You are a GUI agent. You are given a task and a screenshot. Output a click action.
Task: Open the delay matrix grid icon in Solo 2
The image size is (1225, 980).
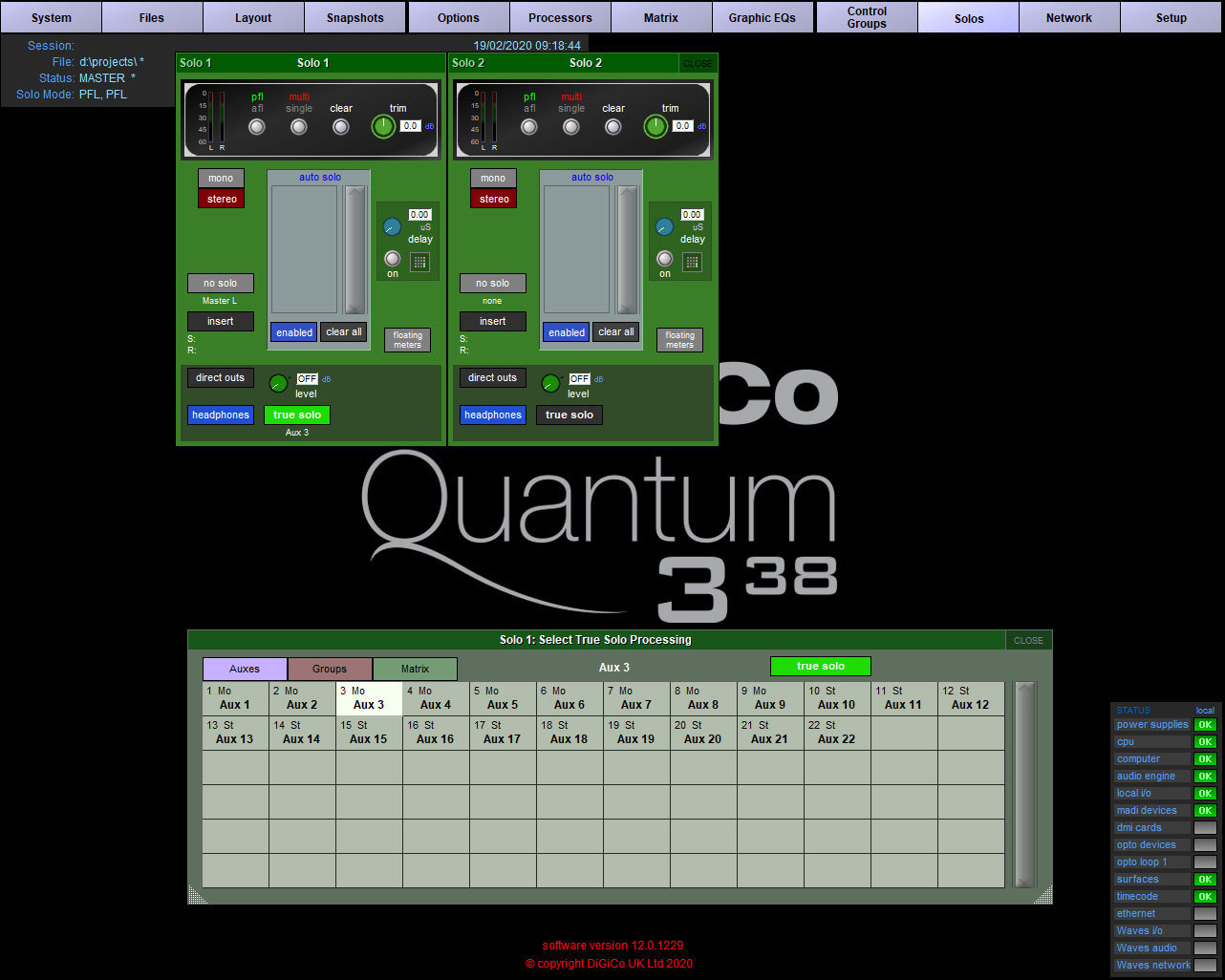[x=693, y=263]
